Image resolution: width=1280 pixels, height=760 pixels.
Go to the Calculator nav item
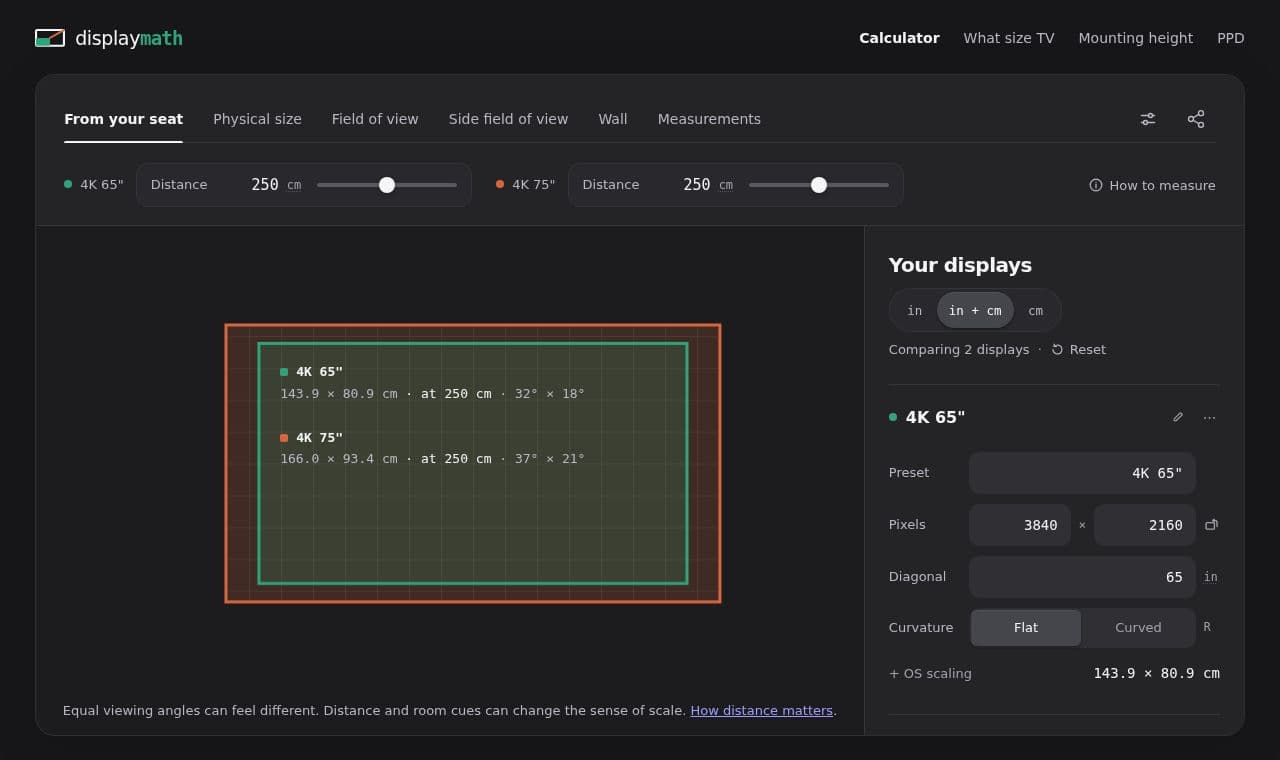[x=899, y=38]
